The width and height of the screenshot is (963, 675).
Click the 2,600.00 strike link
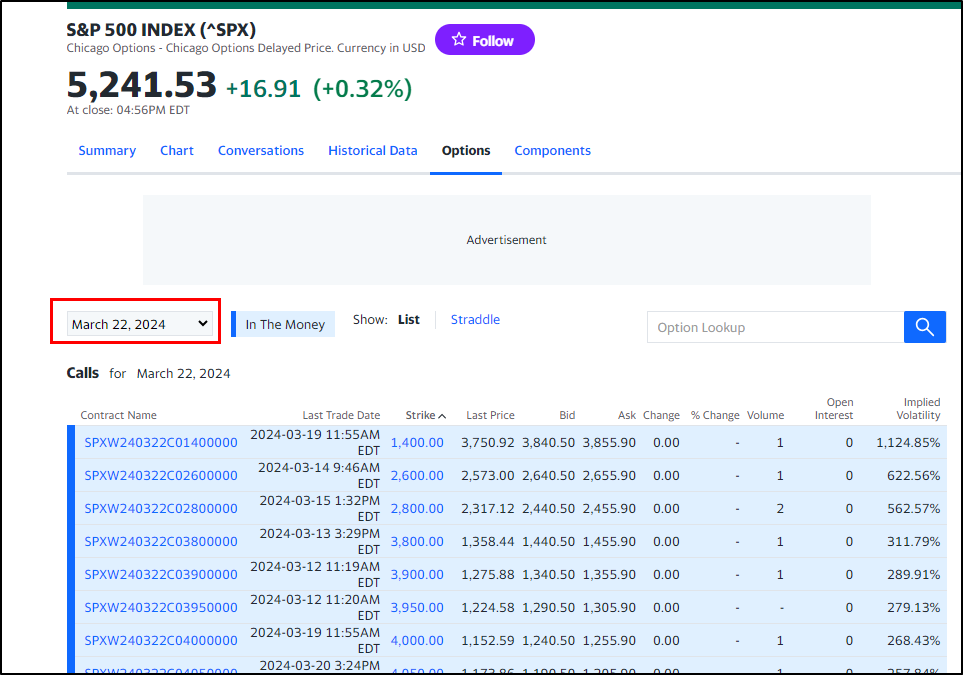417,475
